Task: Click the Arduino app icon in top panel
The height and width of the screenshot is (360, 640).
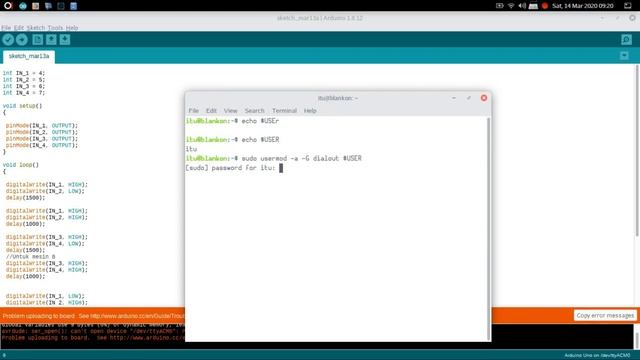Action: [x=23, y=6]
